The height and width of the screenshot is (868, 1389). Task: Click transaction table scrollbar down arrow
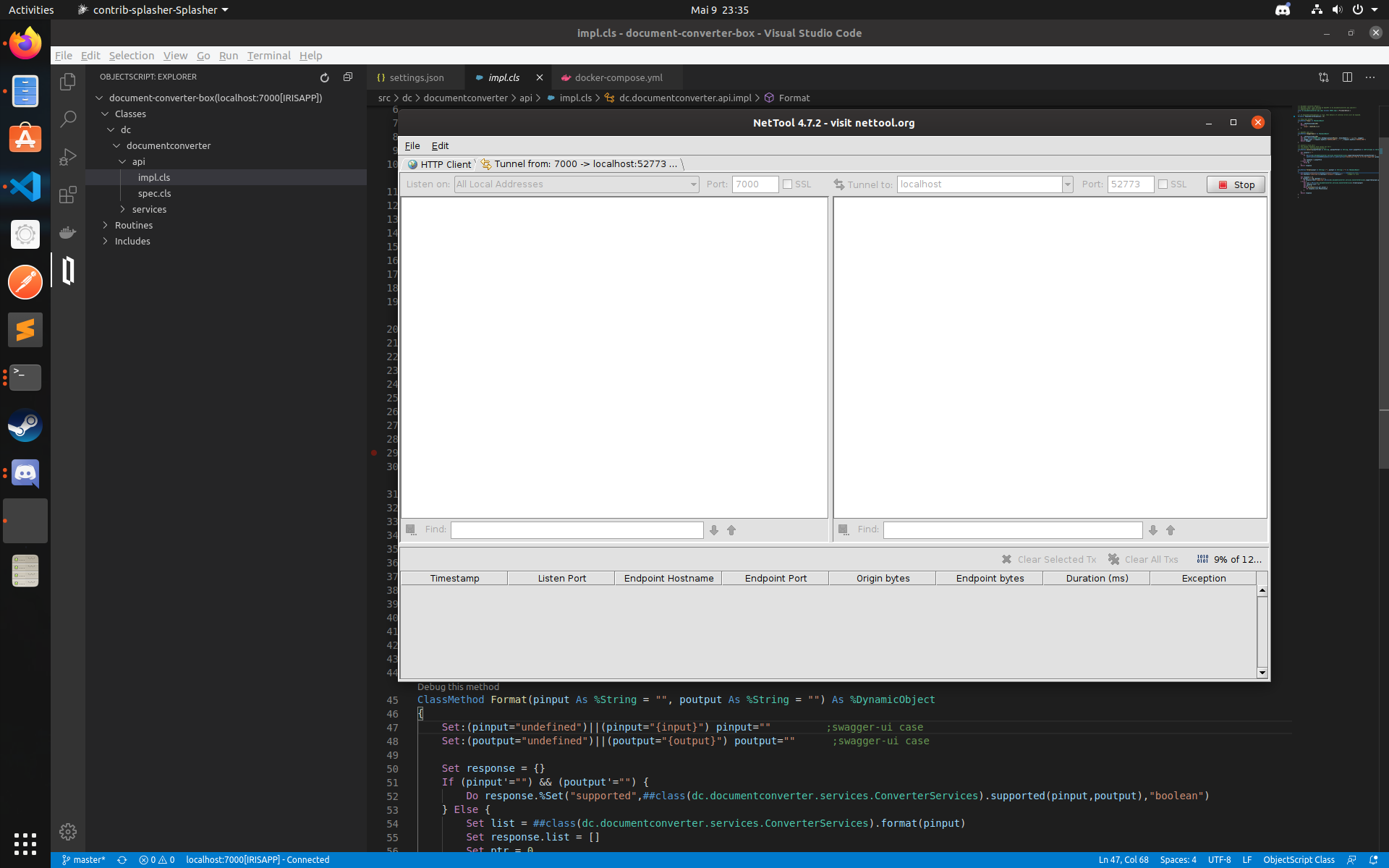pos(1262,673)
